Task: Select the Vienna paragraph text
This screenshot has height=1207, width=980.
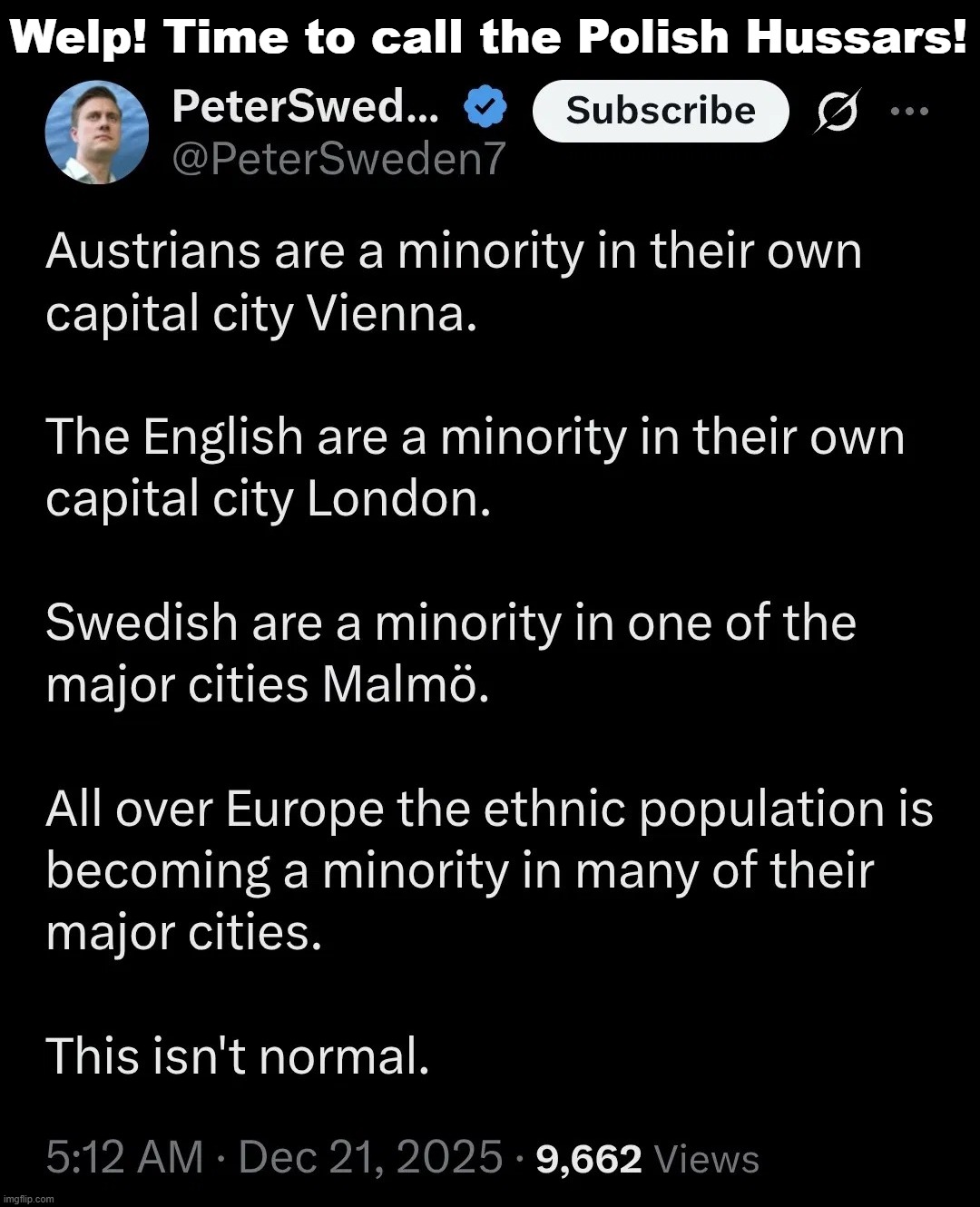Action: [454, 283]
